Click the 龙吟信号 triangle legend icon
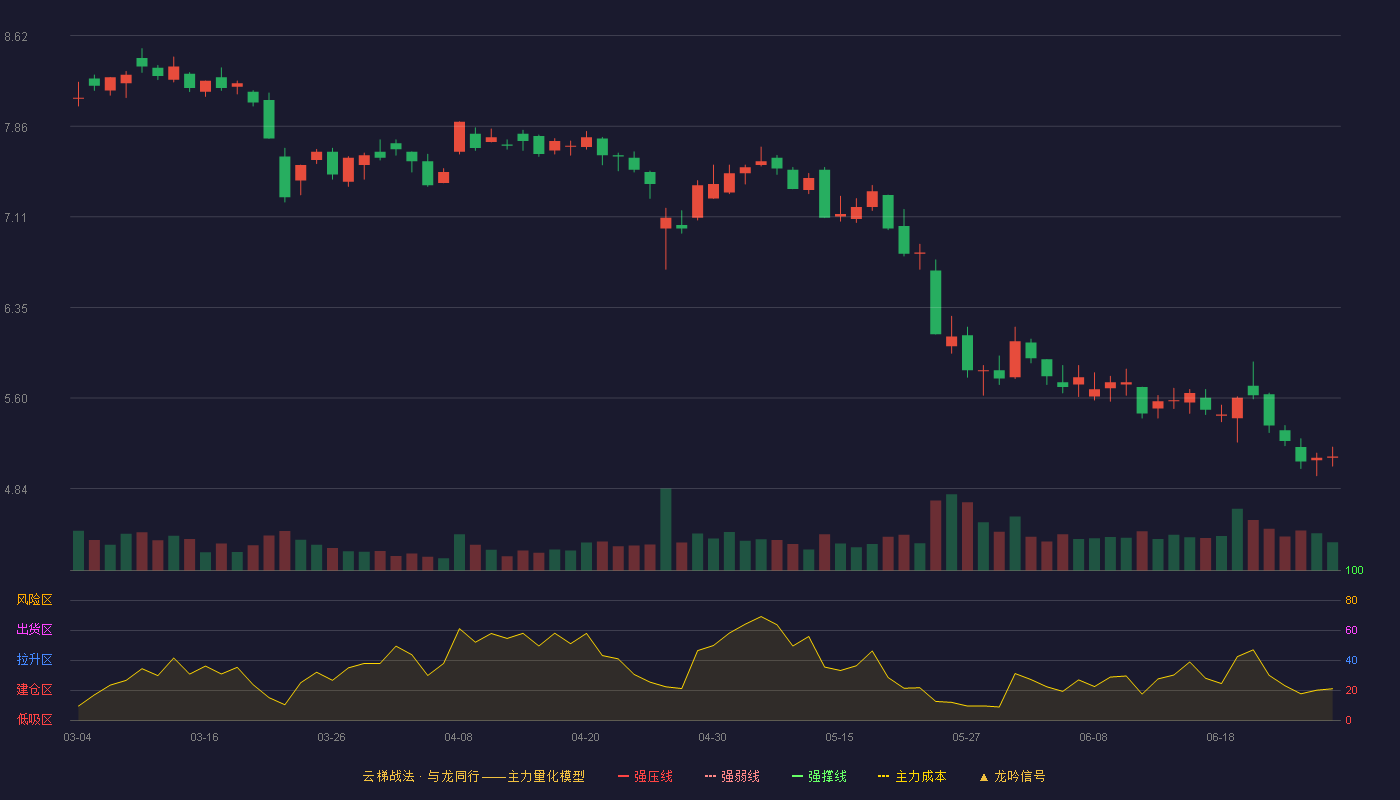Screen dimensions: 1400x800 point(984,776)
